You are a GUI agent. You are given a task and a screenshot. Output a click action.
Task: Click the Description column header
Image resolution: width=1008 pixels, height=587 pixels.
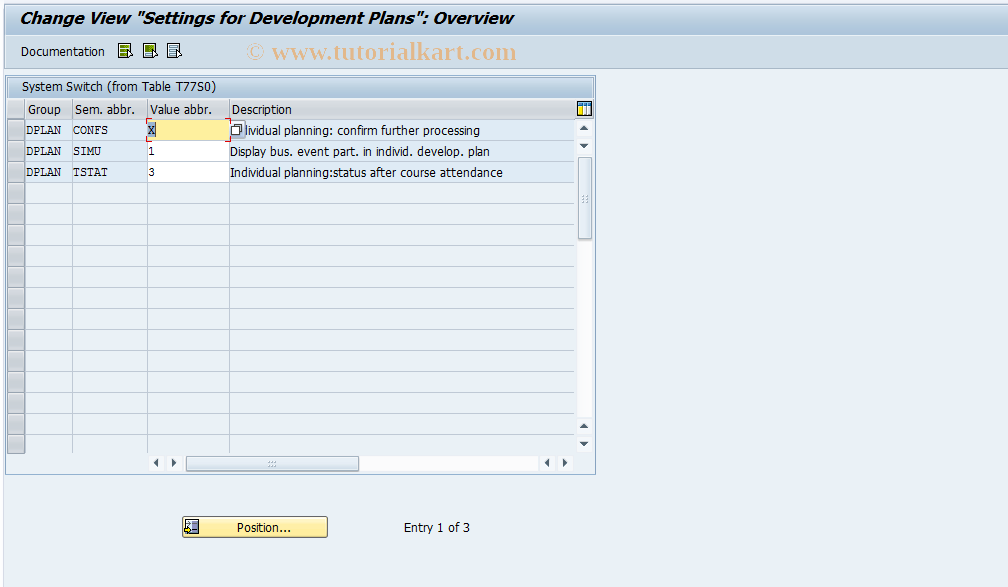pos(402,109)
